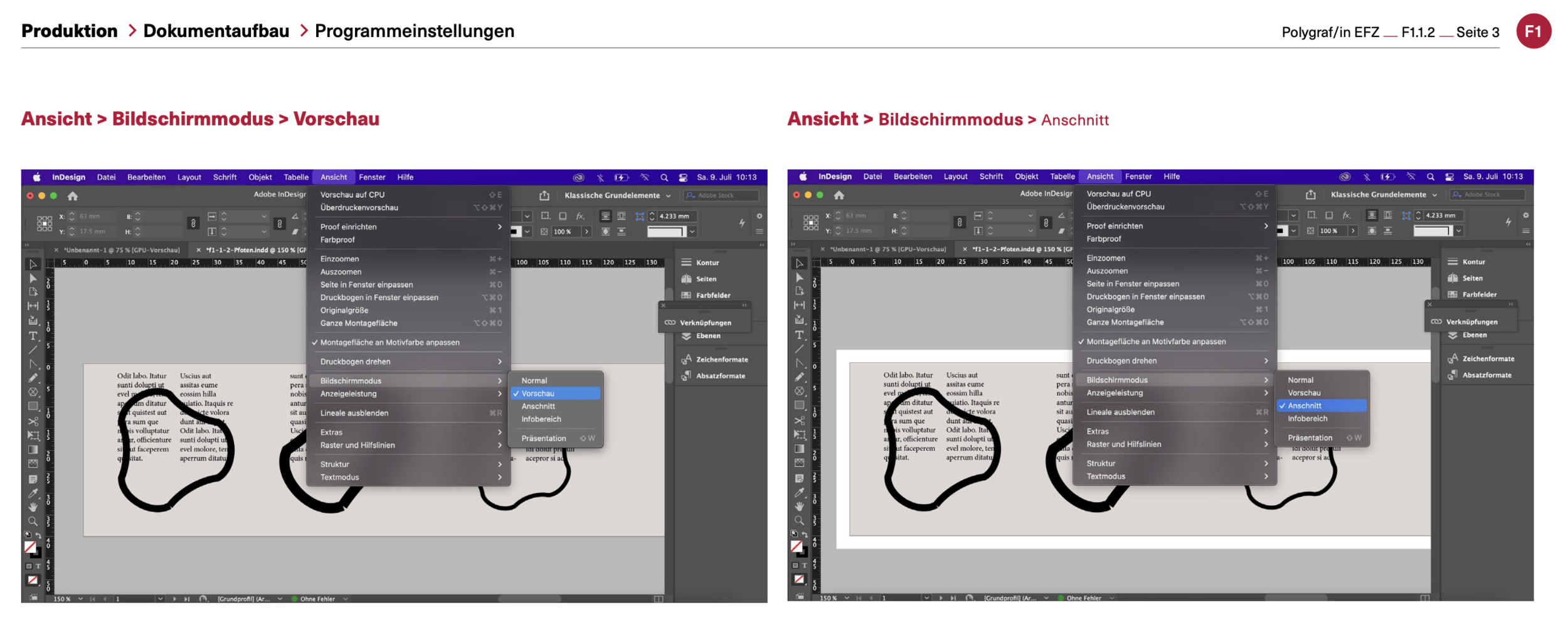Select the Hand tool in right screenshot
This screenshot has width=1568, height=627.
click(x=799, y=506)
